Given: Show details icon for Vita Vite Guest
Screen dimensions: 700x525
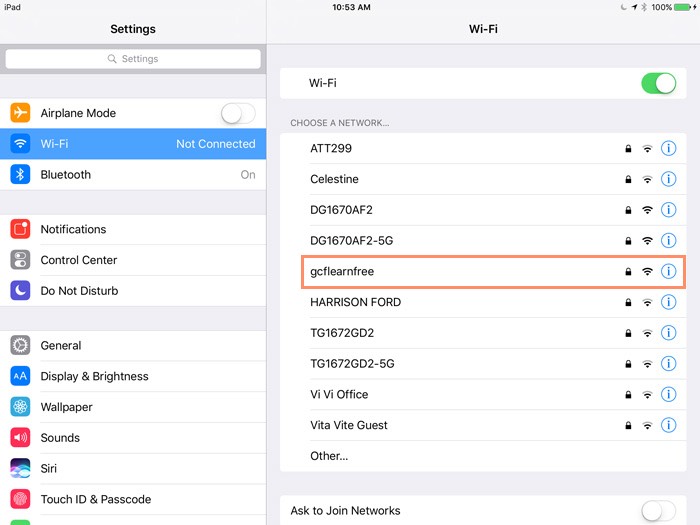Looking at the screenshot, I should 669,425.
